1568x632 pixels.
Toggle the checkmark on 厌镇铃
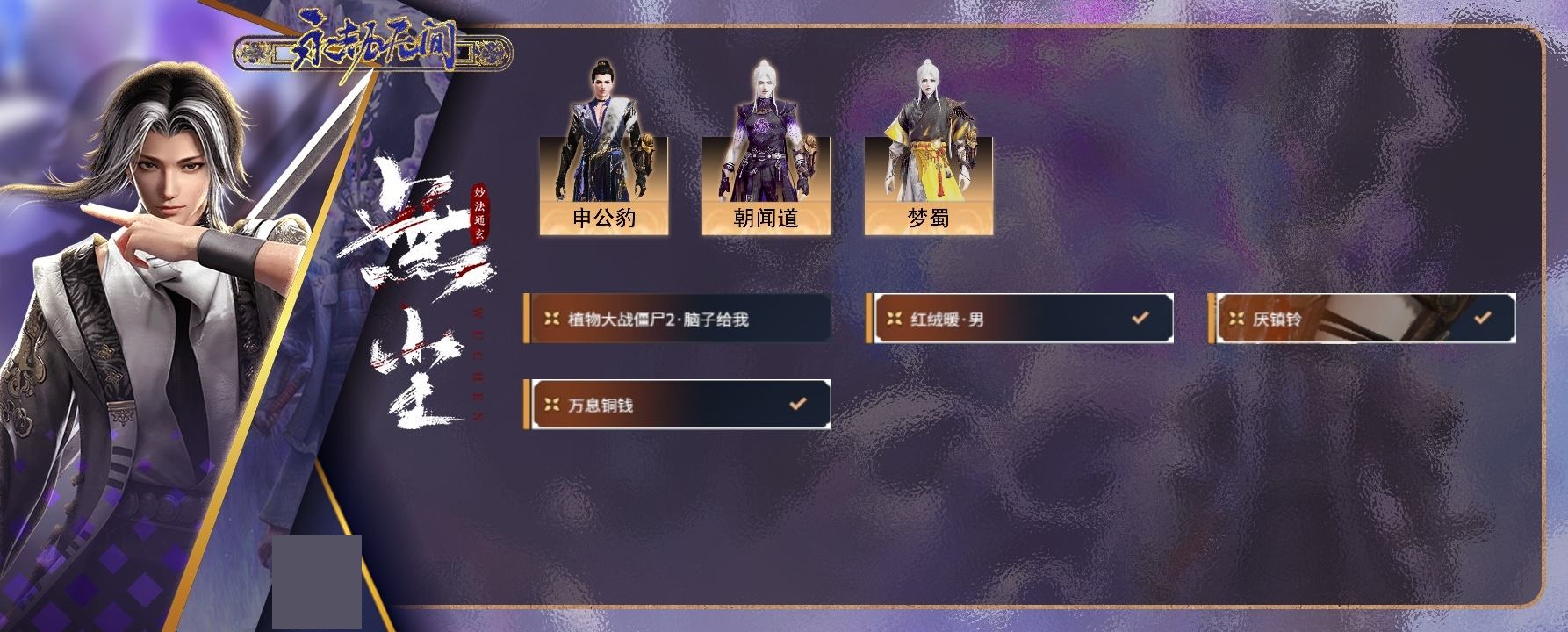click(x=1483, y=317)
